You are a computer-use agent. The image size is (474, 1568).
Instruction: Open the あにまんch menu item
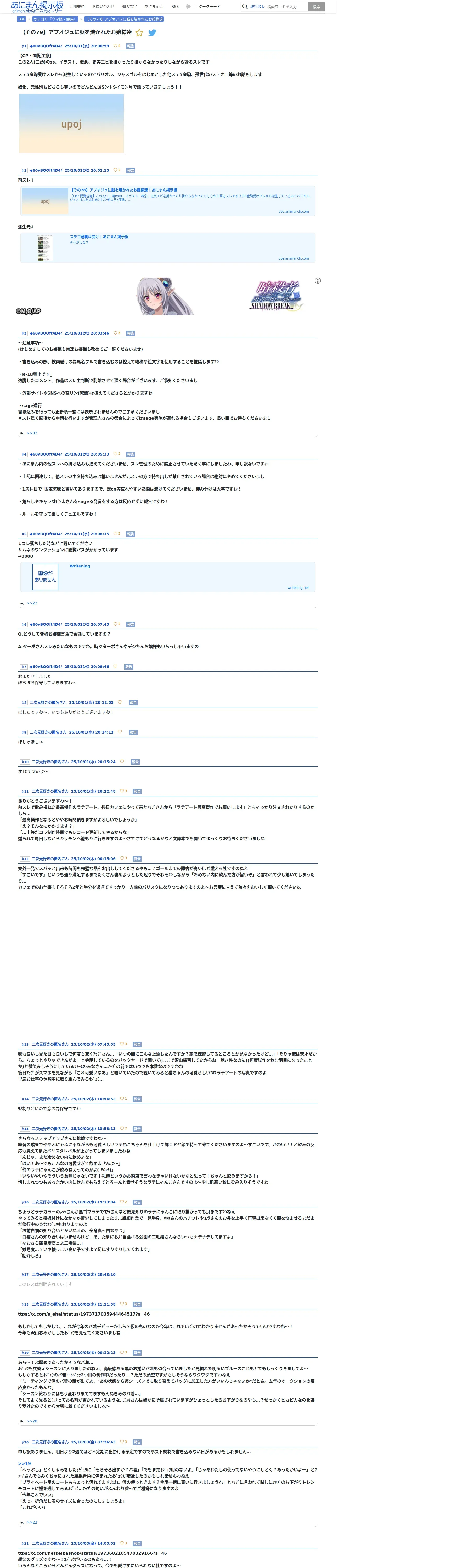click(154, 7)
